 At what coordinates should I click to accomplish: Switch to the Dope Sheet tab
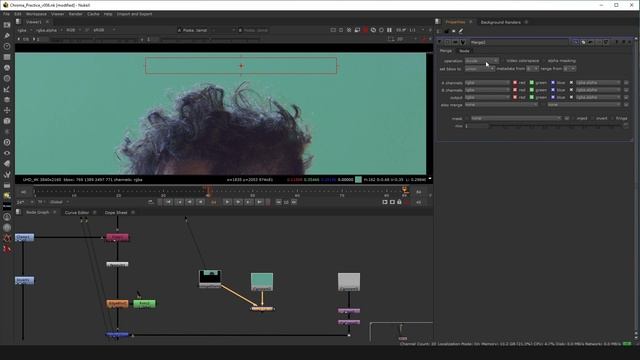click(116, 213)
